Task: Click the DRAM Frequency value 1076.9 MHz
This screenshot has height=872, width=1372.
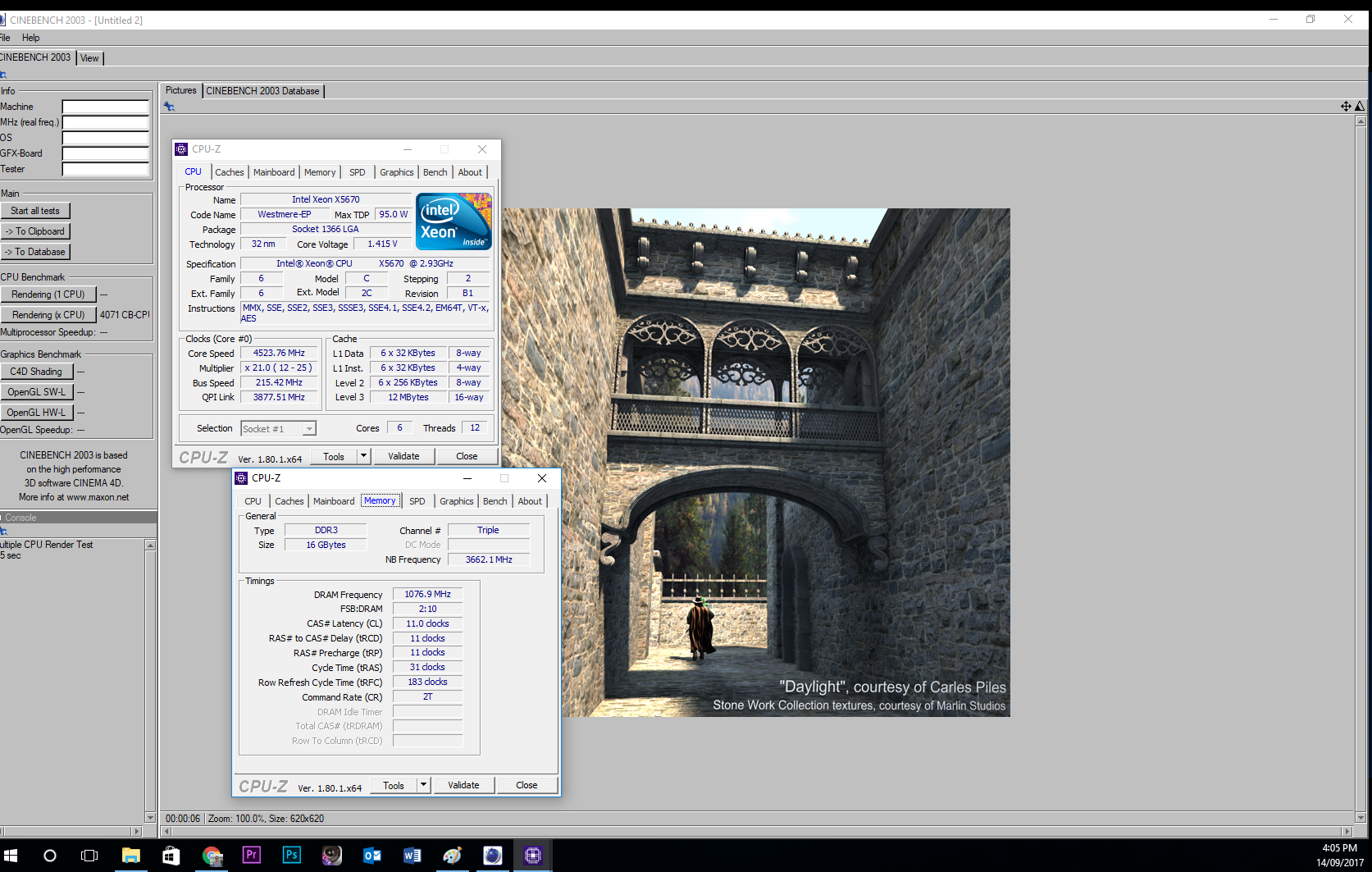Action: click(x=427, y=595)
